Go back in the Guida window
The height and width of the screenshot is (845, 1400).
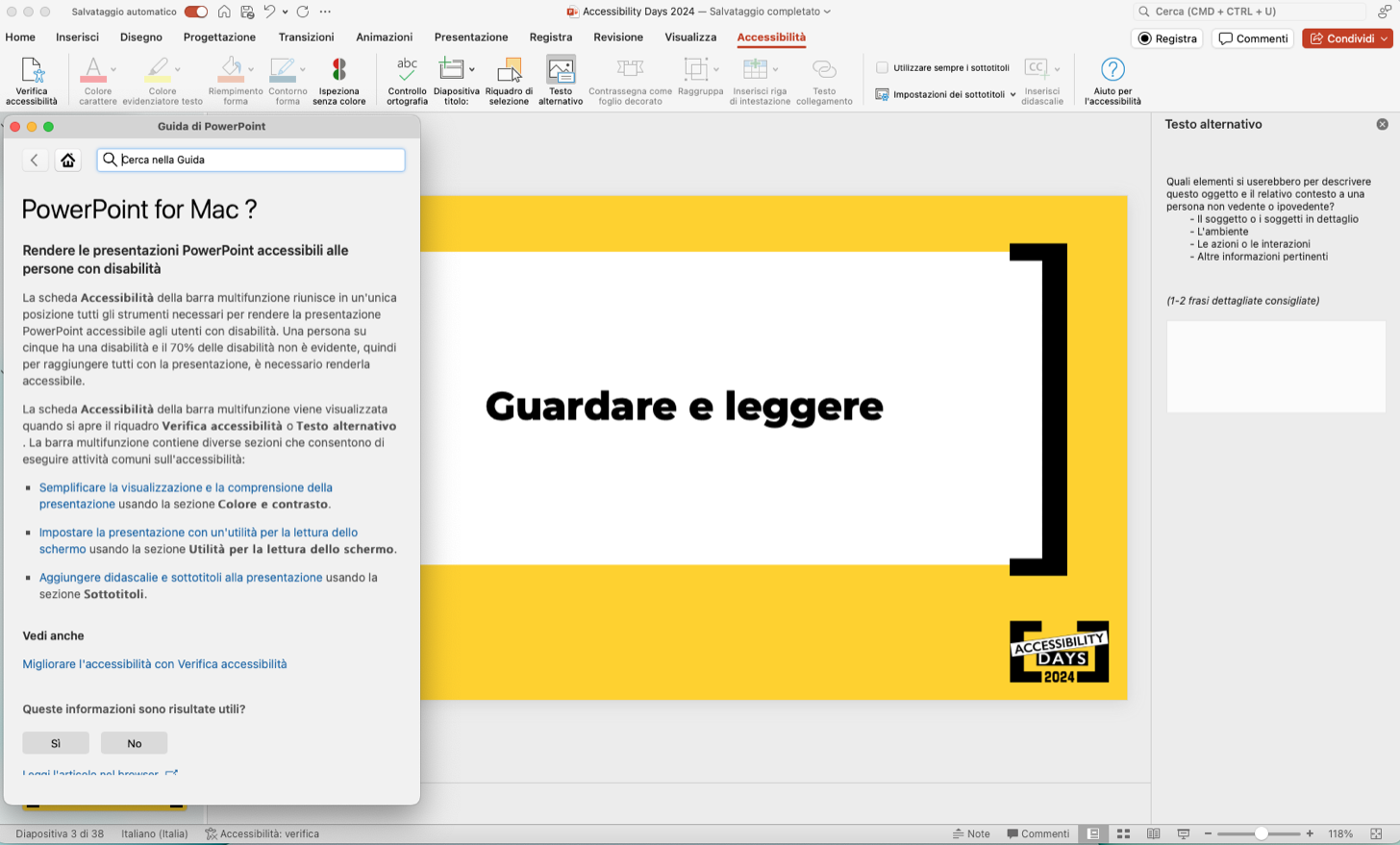pyautogui.click(x=35, y=161)
